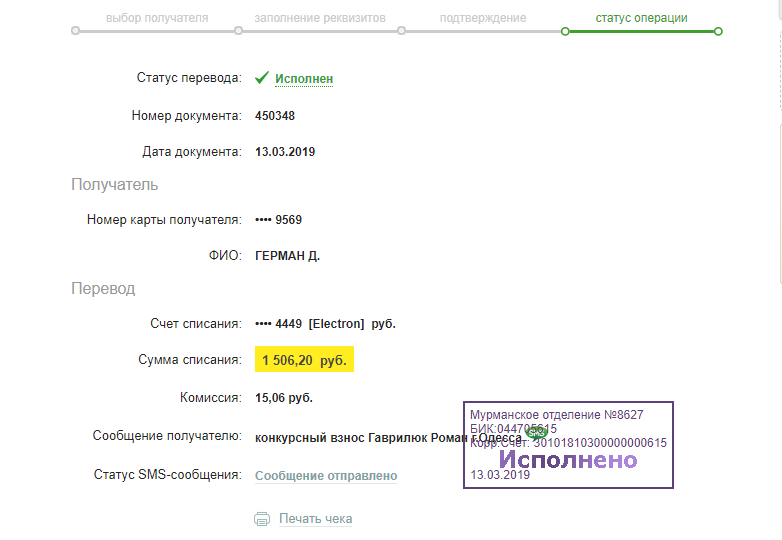Click the green circle at start of статус операции

point(565,31)
